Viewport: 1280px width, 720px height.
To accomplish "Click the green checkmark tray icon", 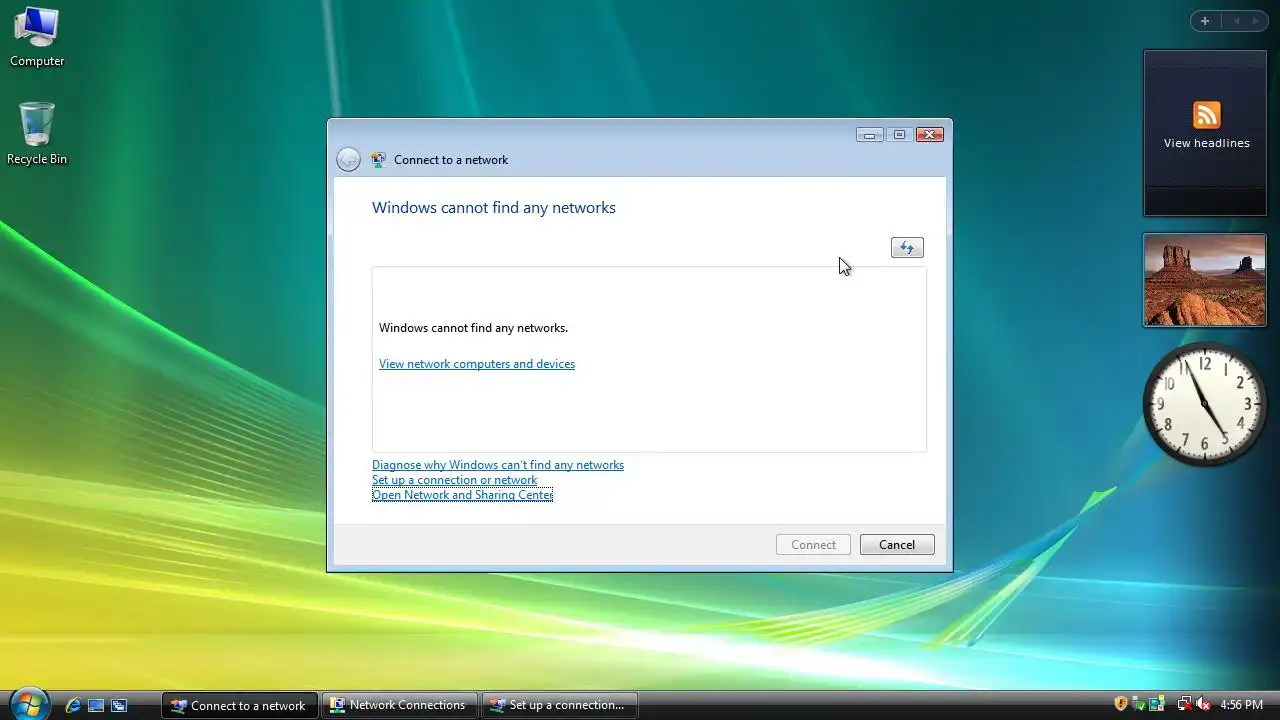I will (1139, 704).
